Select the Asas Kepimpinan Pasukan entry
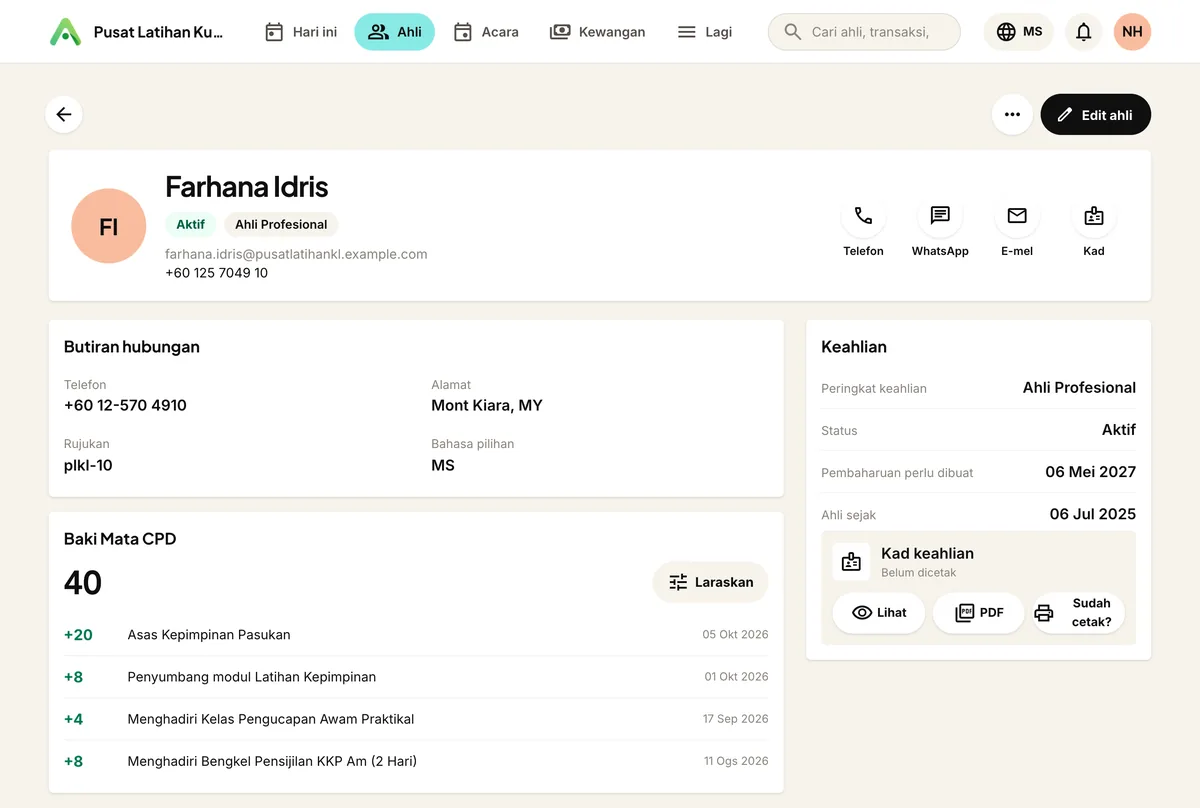The height and width of the screenshot is (808, 1200). tap(416, 635)
